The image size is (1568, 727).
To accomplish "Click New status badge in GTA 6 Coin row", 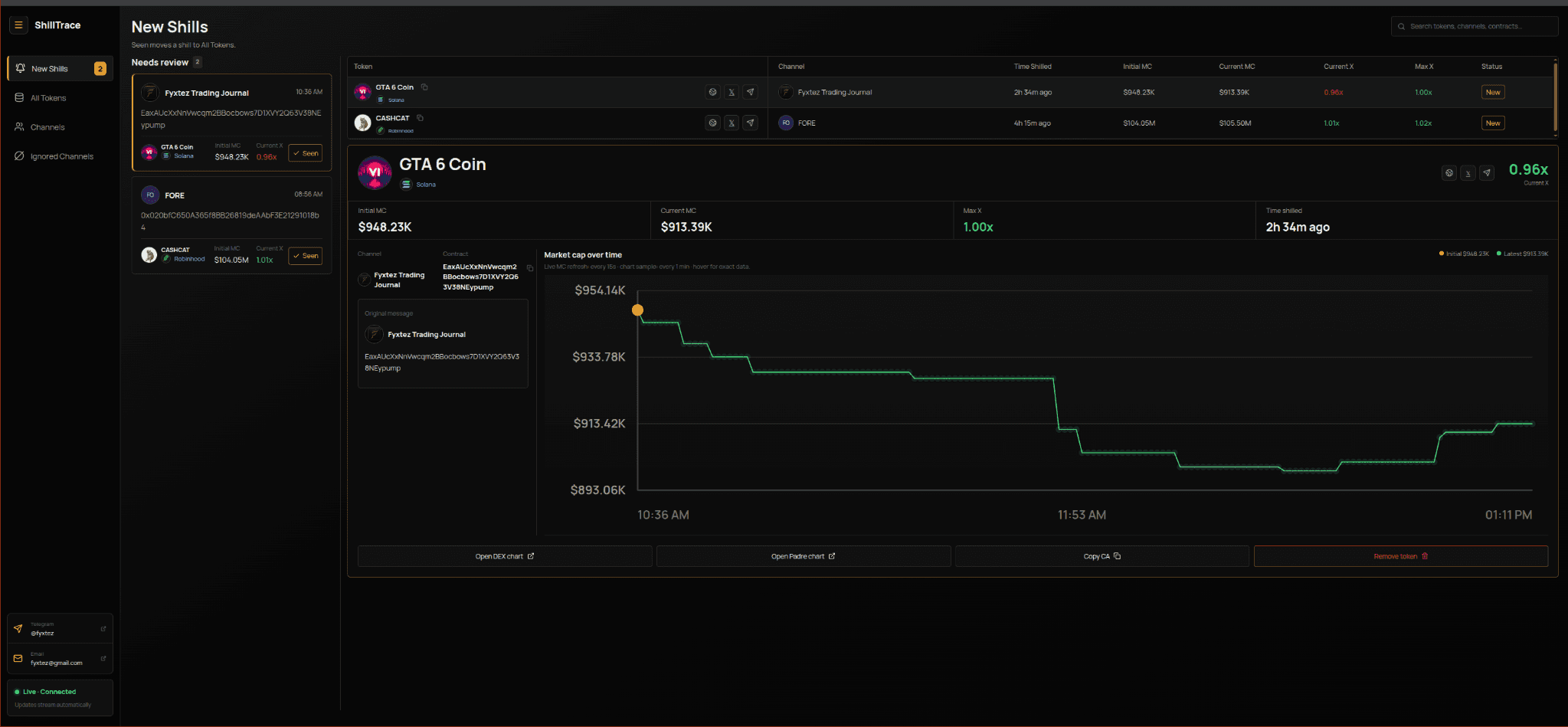I will pyautogui.click(x=1493, y=92).
